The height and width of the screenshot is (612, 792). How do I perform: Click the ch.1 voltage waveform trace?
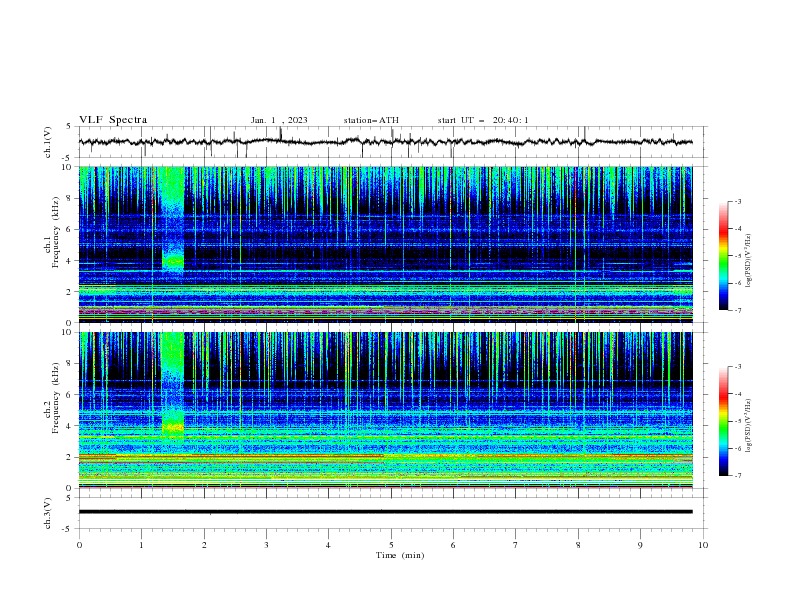click(385, 142)
